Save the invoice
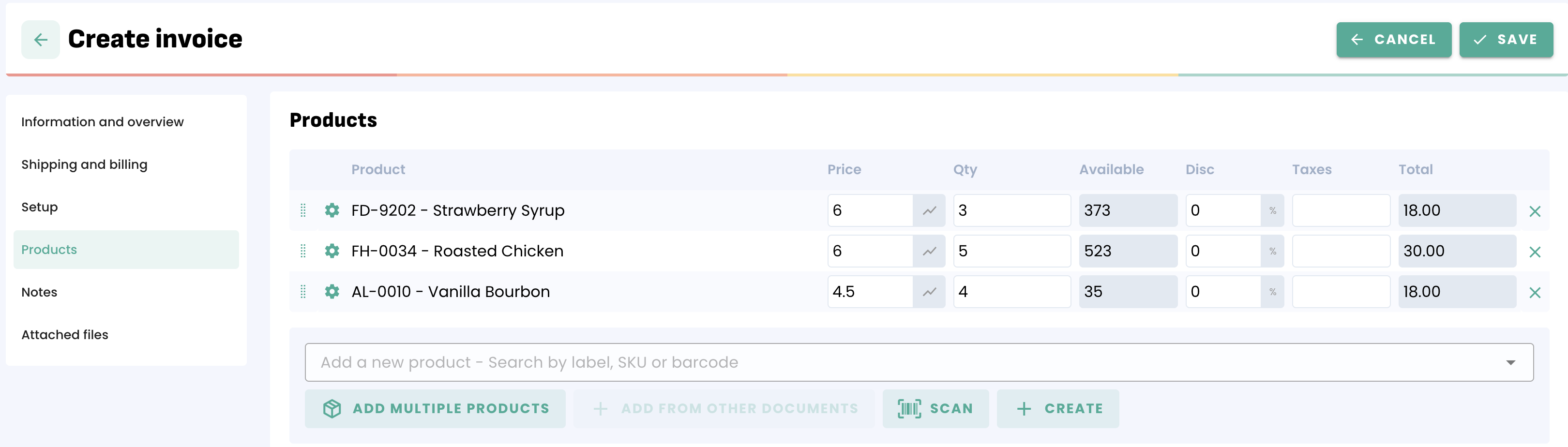Screen dimensions: 1568x447 (1505, 40)
